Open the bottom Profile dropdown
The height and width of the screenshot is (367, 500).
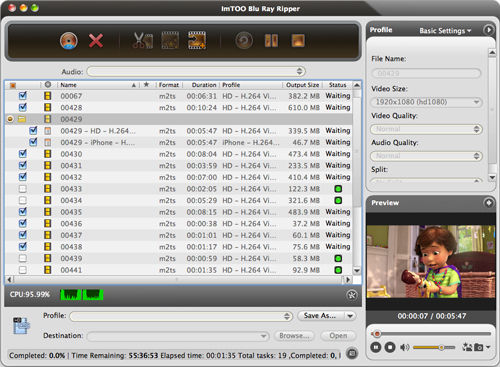pyautogui.click(x=181, y=316)
